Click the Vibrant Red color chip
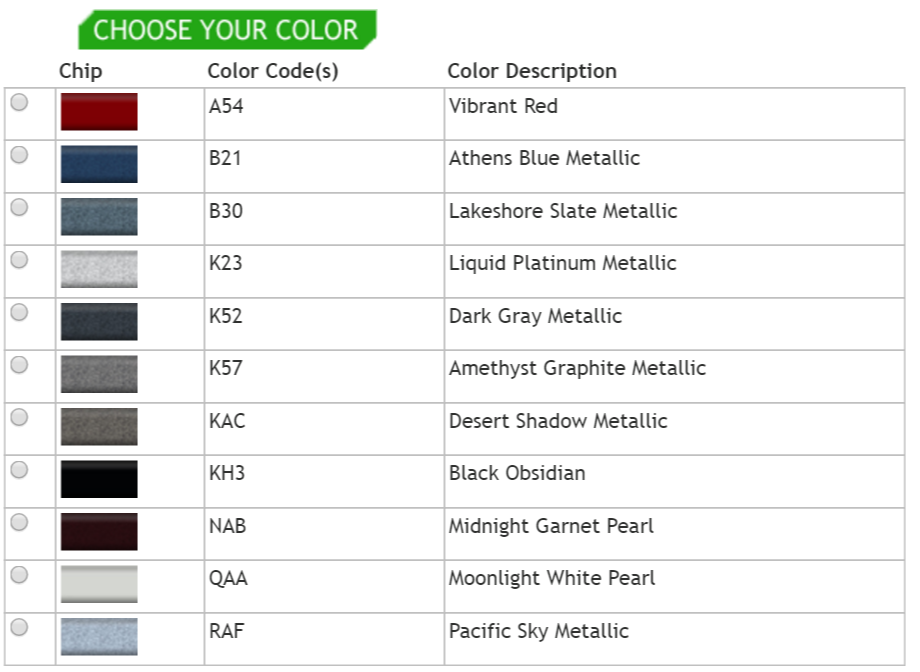This screenshot has width=920, height=672. pyautogui.click(x=99, y=111)
